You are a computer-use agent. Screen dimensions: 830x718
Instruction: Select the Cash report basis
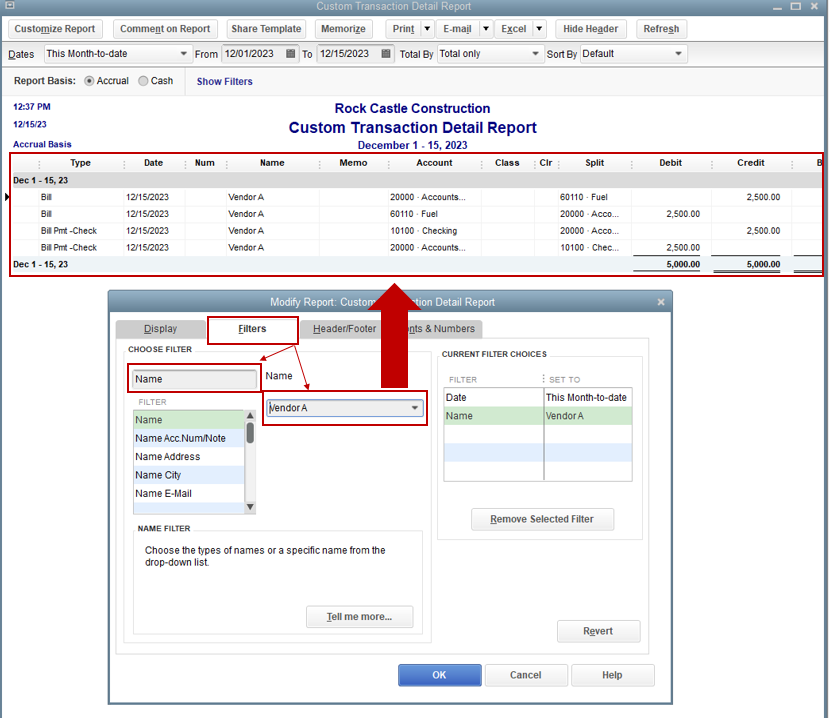[x=143, y=81]
